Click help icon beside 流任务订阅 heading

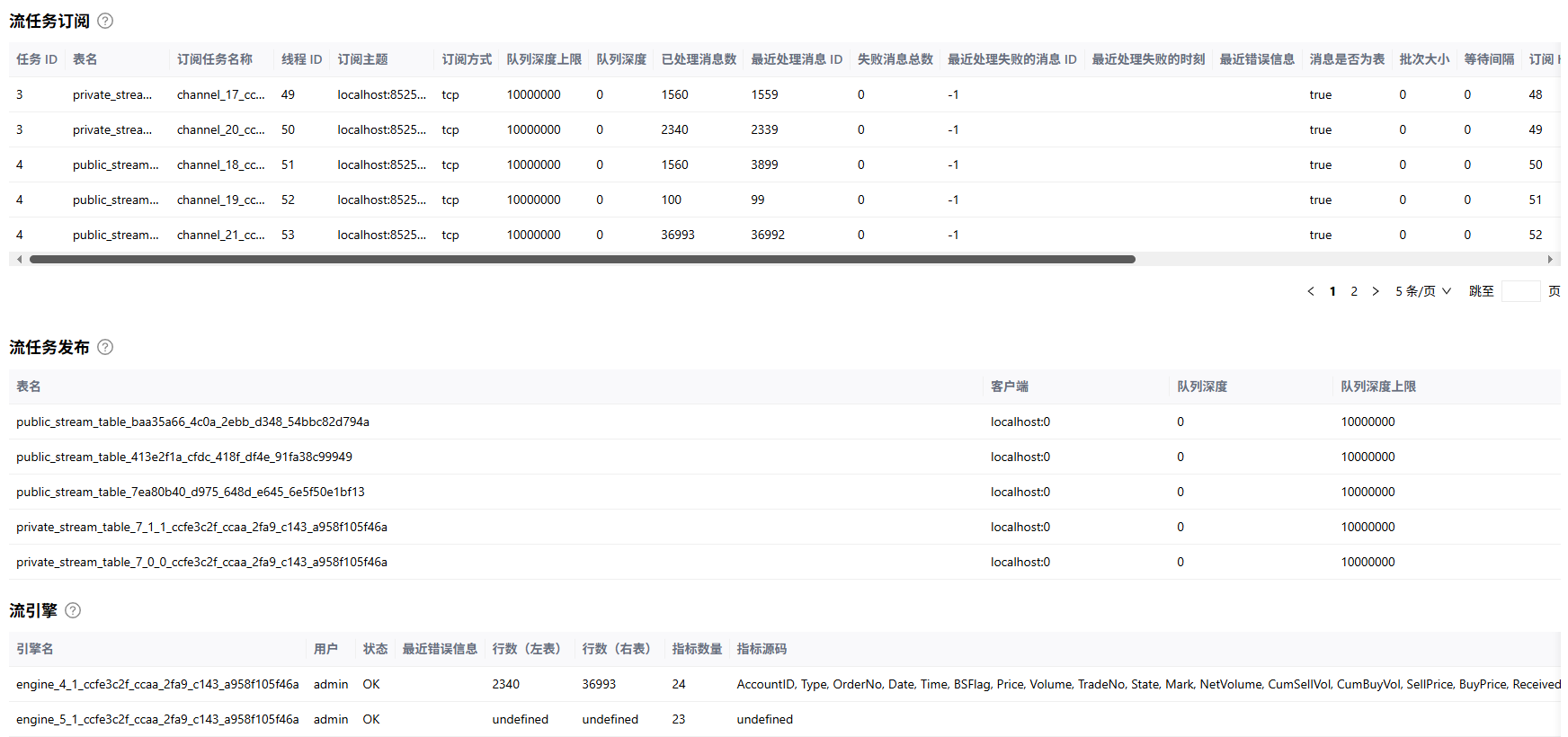pyautogui.click(x=105, y=21)
